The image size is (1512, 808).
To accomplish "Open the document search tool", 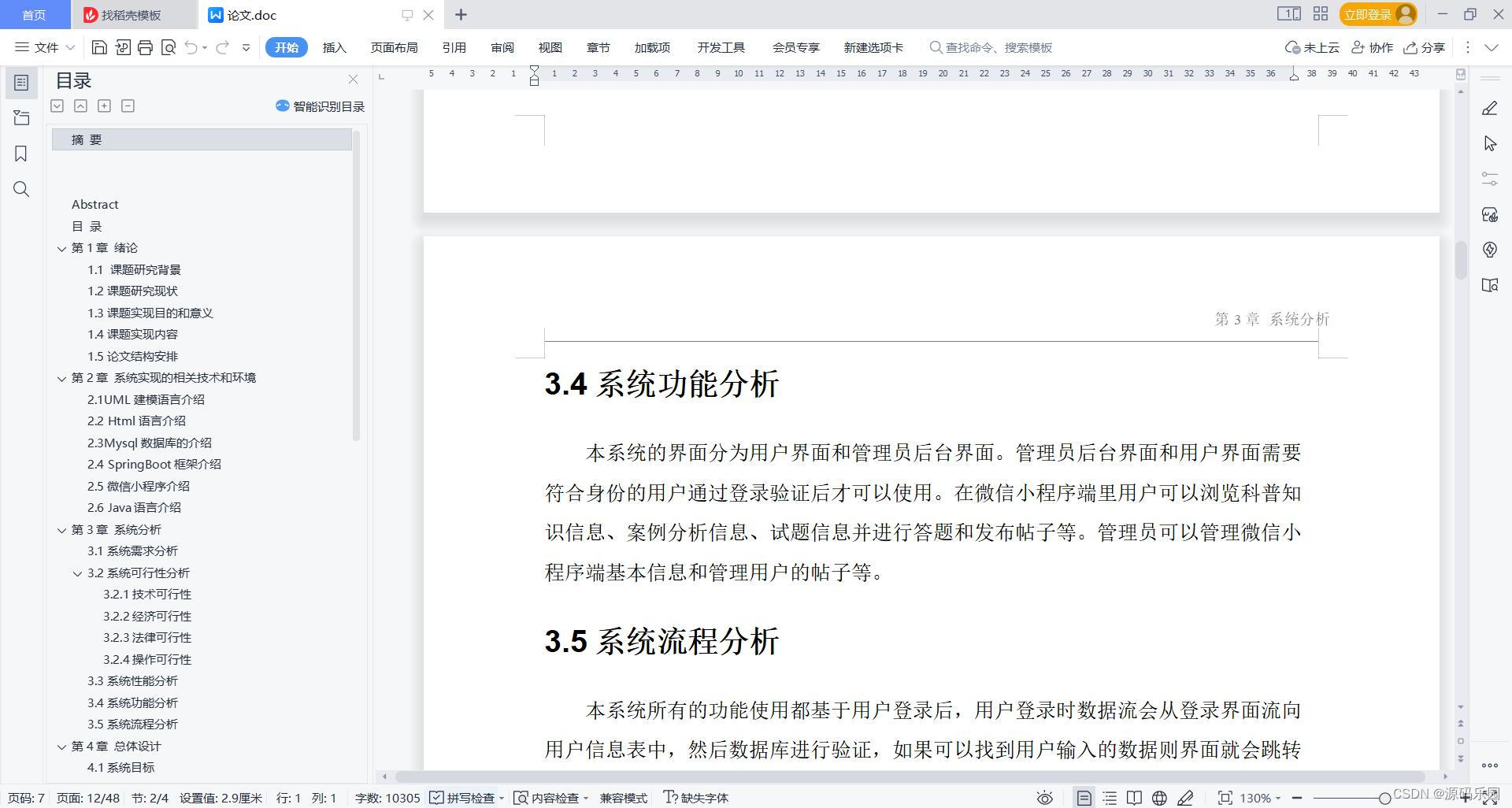I will pyautogui.click(x=20, y=189).
